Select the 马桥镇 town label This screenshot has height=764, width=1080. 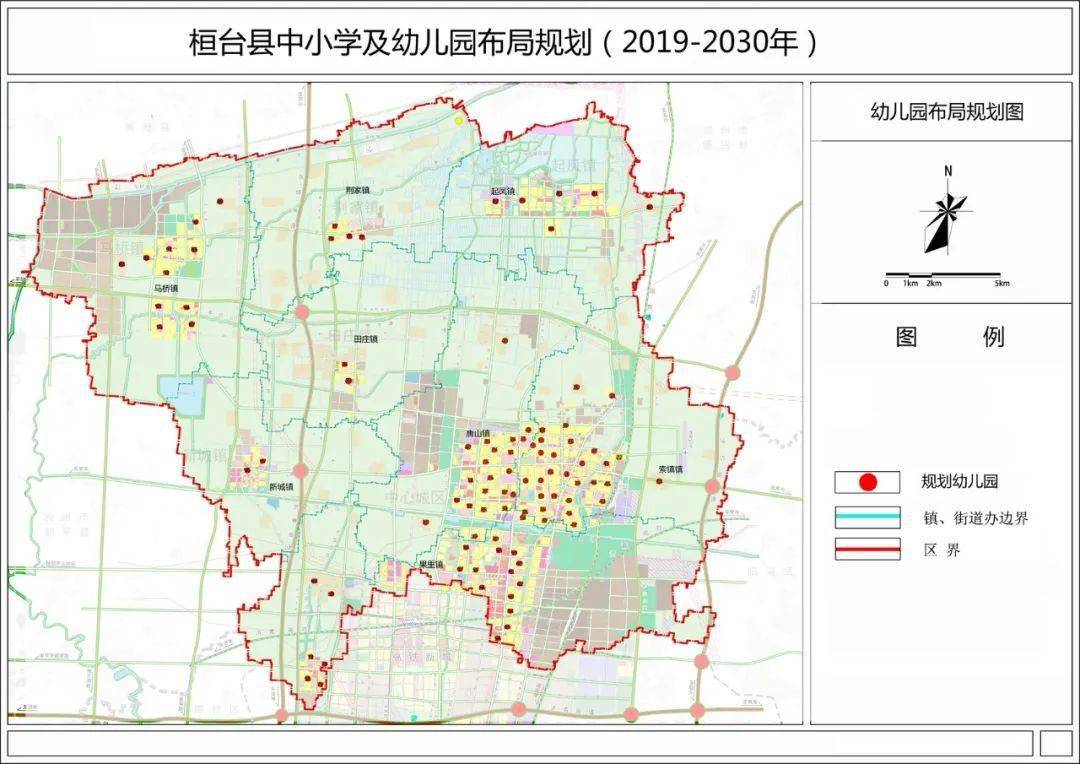(165, 288)
